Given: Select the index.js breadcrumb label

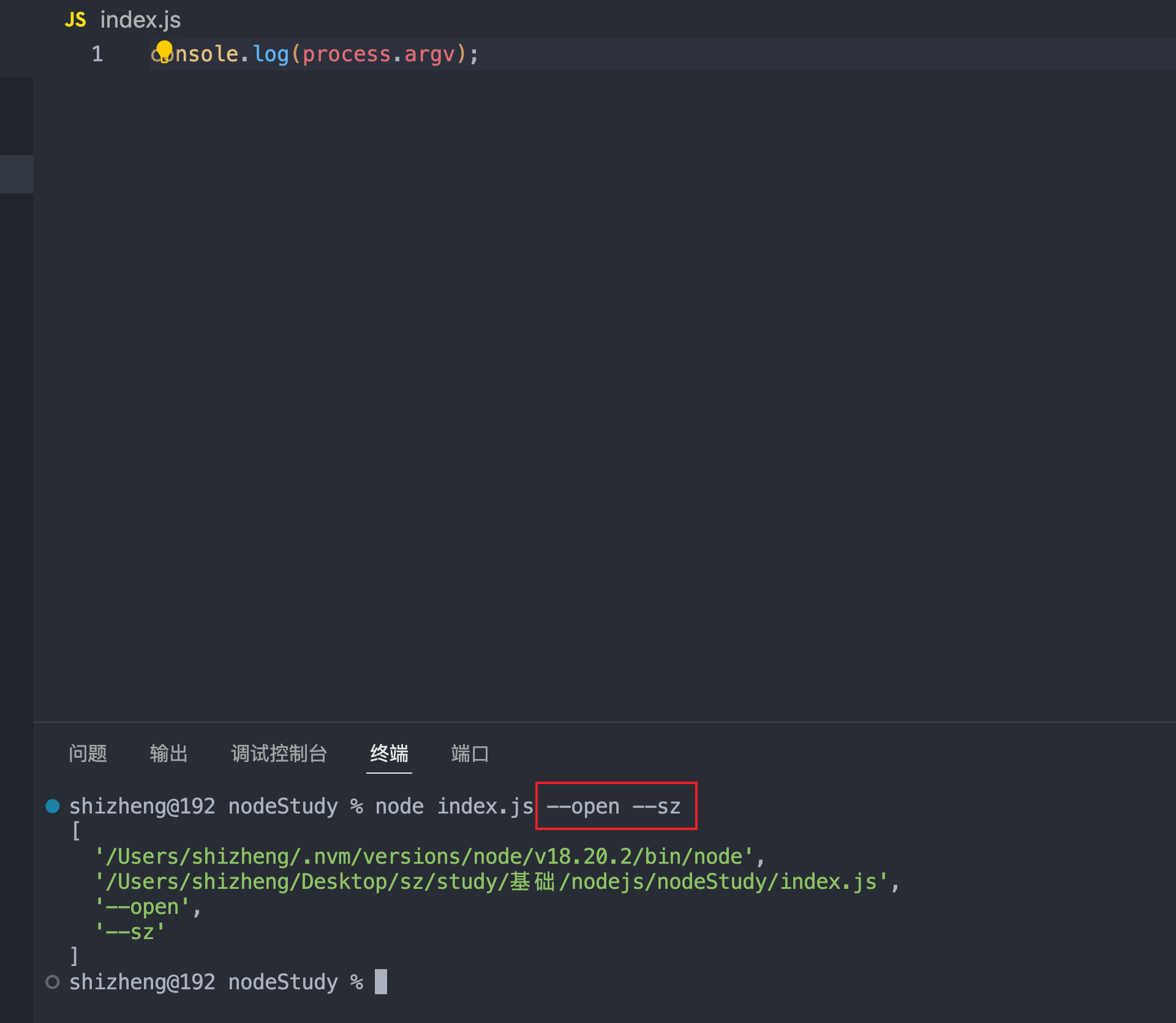Looking at the screenshot, I should tap(140, 20).
